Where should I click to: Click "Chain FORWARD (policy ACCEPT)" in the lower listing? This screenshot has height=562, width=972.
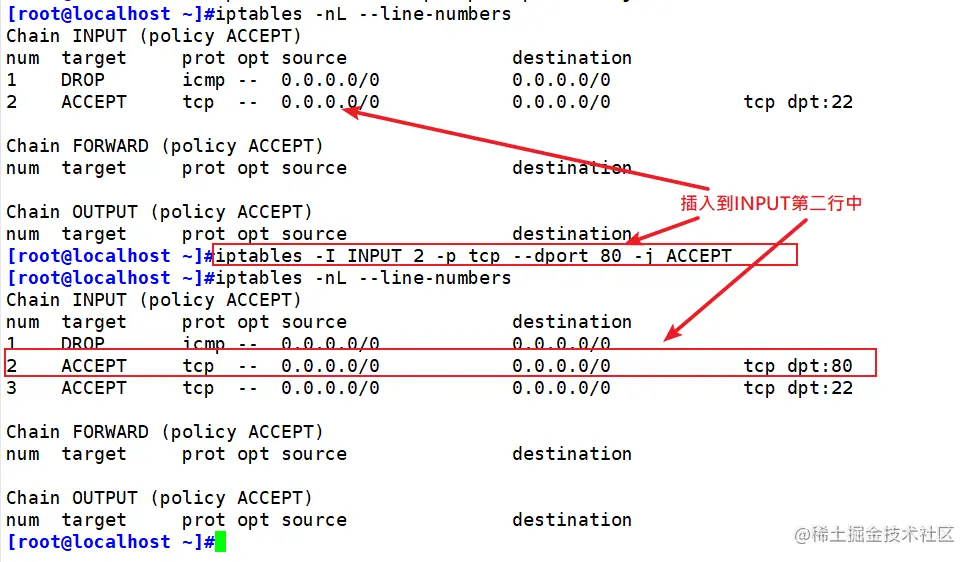(165, 432)
